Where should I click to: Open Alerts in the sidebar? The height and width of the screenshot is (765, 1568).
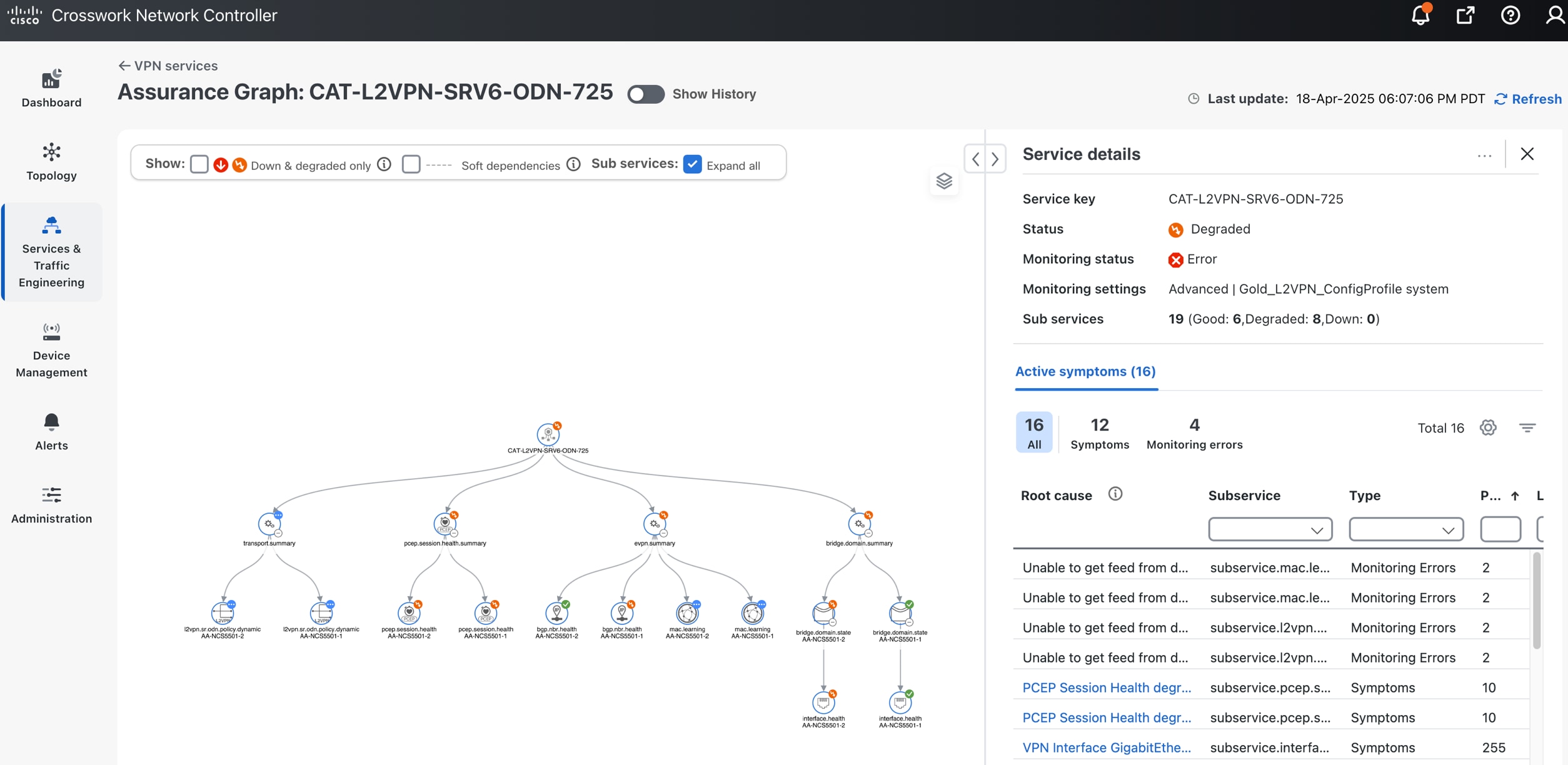pos(51,432)
